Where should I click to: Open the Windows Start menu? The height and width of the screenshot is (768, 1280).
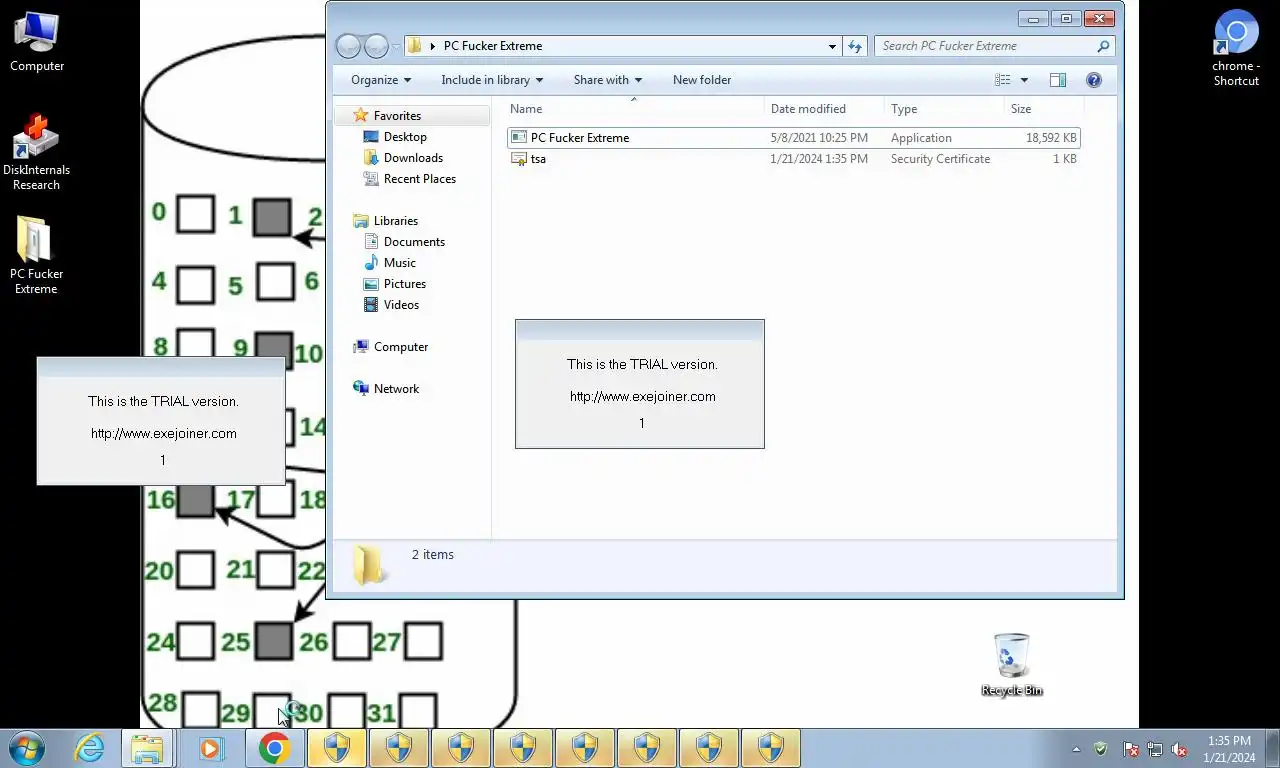point(27,748)
